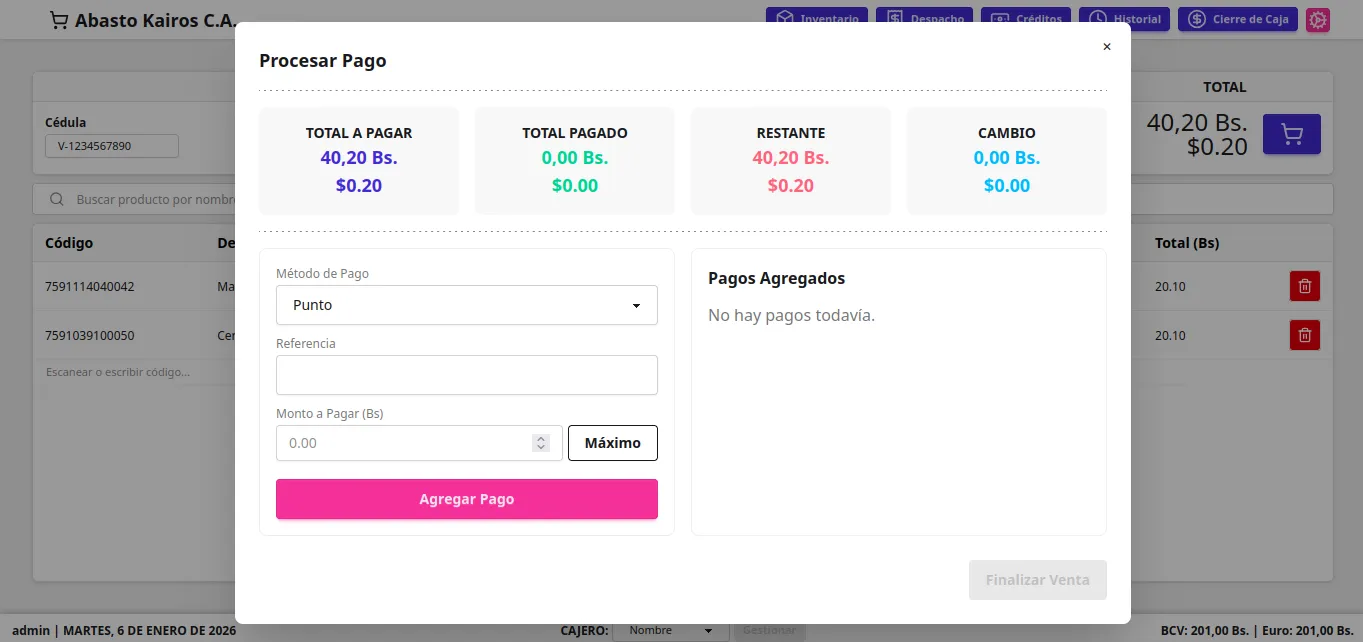Expand the Método de Pago dropdown
The height and width of the screenshot is (642, 1363).
coord(466,305)
